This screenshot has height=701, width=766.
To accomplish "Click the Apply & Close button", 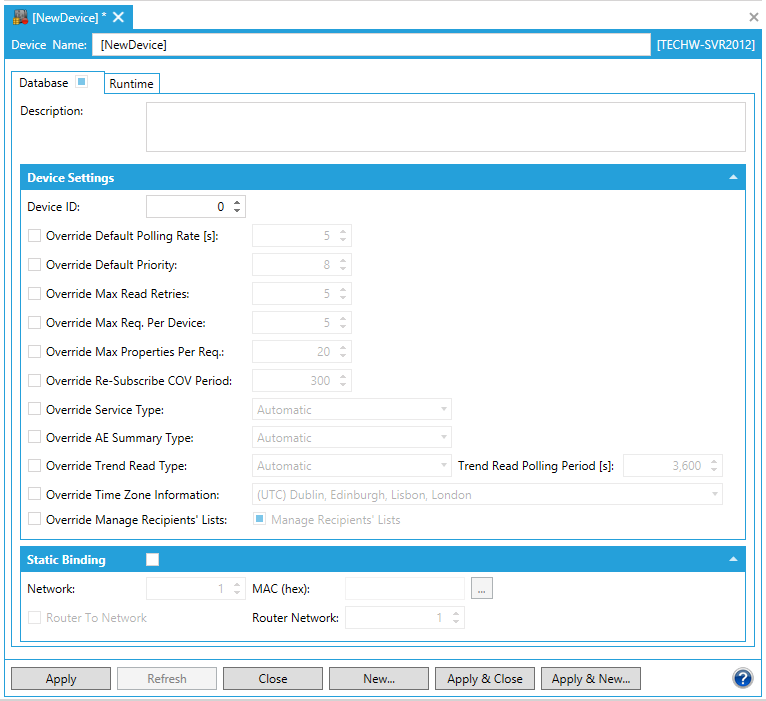I will 485,679.
